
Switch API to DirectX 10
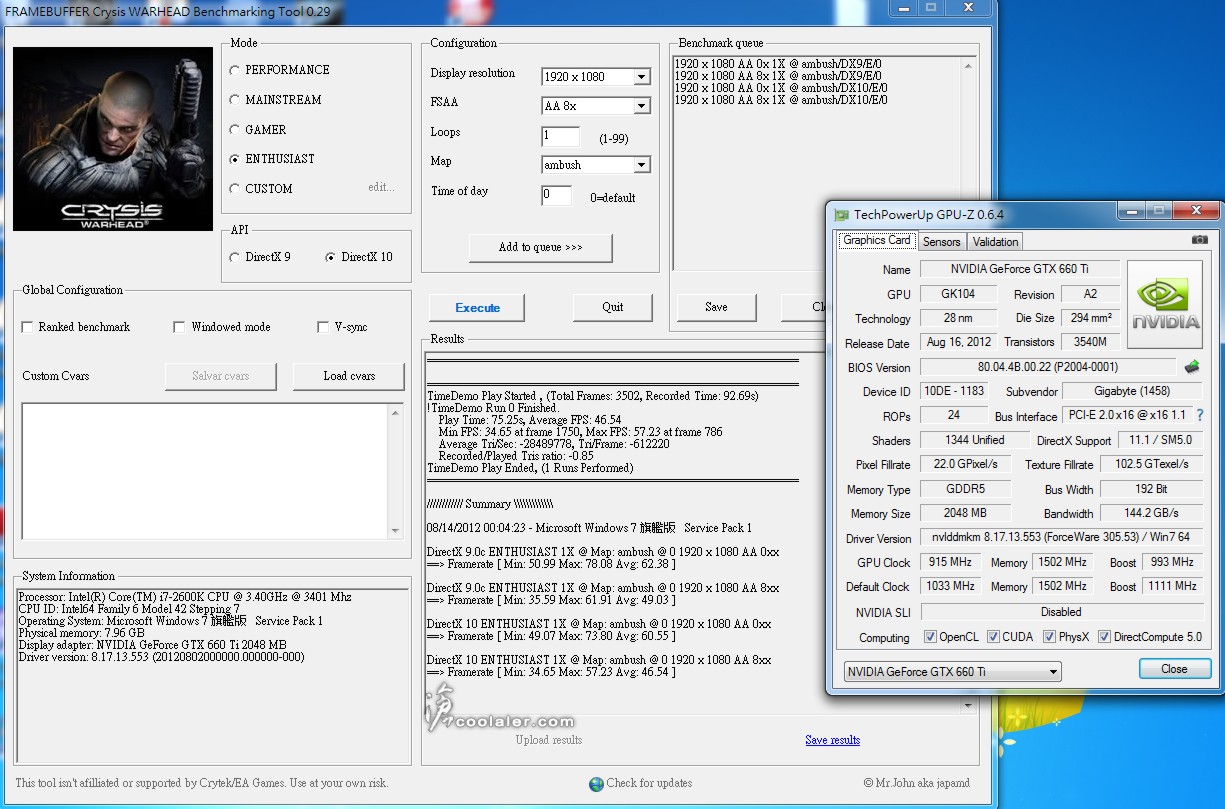point(331,257)
